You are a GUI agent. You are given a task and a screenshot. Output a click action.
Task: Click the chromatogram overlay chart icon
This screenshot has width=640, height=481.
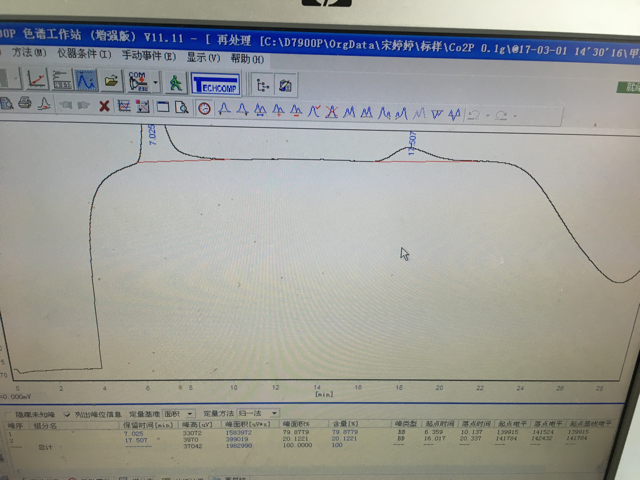click(124, 107)
